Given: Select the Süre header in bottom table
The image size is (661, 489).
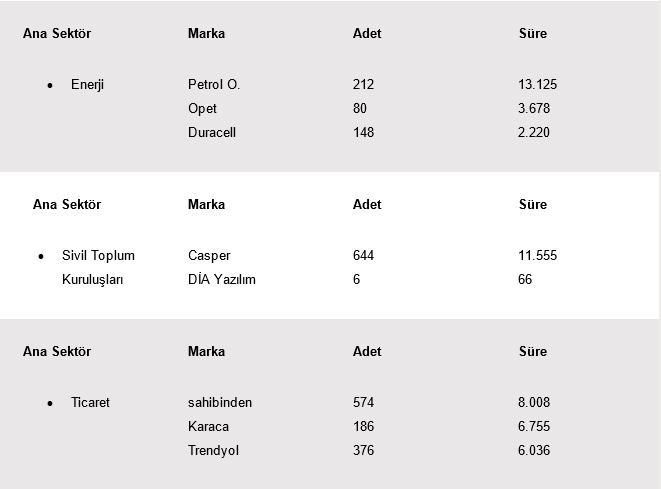Looking at the screenshot, I should 532,352.
